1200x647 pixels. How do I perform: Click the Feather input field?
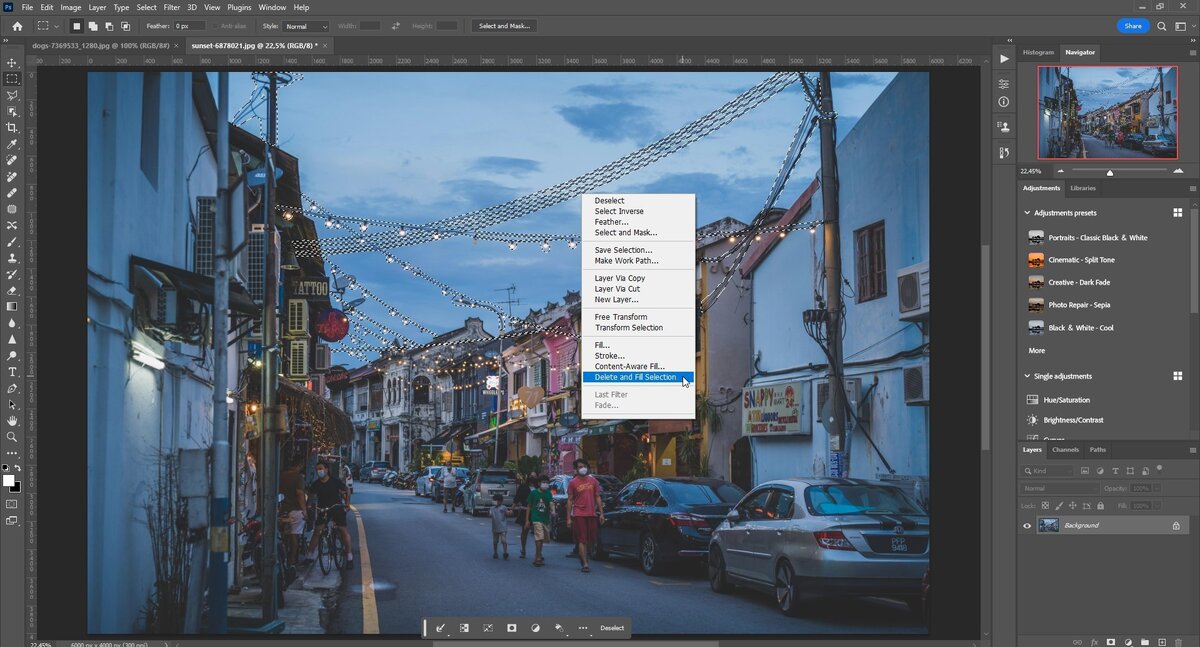click(x=189, y=26)
